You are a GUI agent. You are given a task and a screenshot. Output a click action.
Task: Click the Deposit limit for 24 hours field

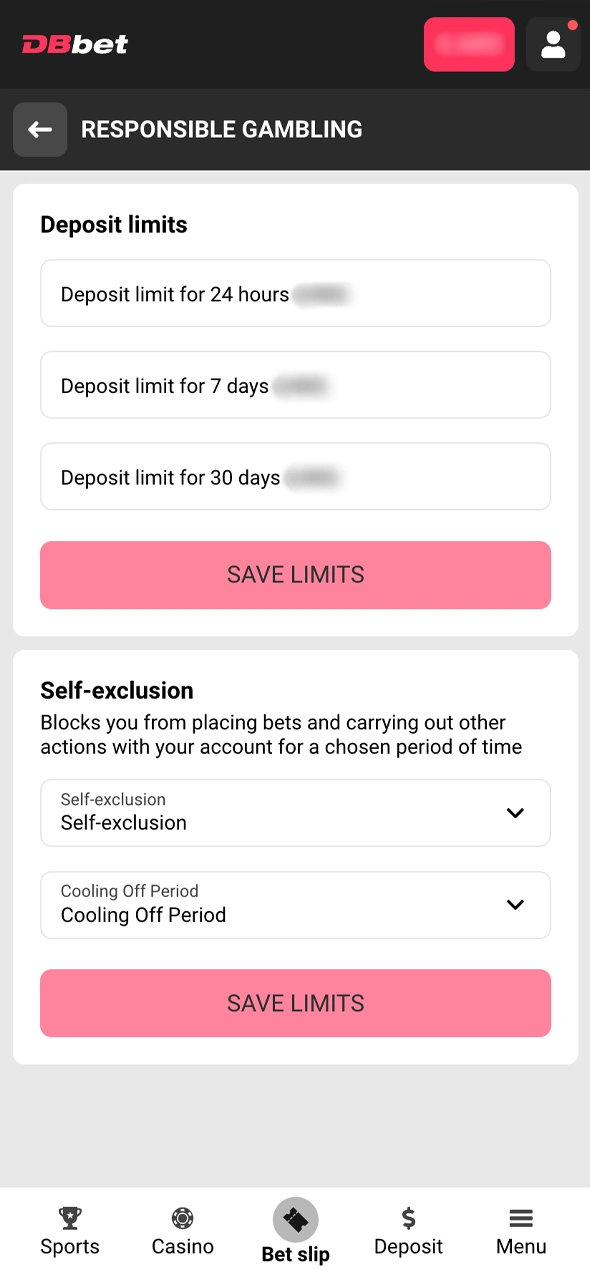(x=295, y=293)
